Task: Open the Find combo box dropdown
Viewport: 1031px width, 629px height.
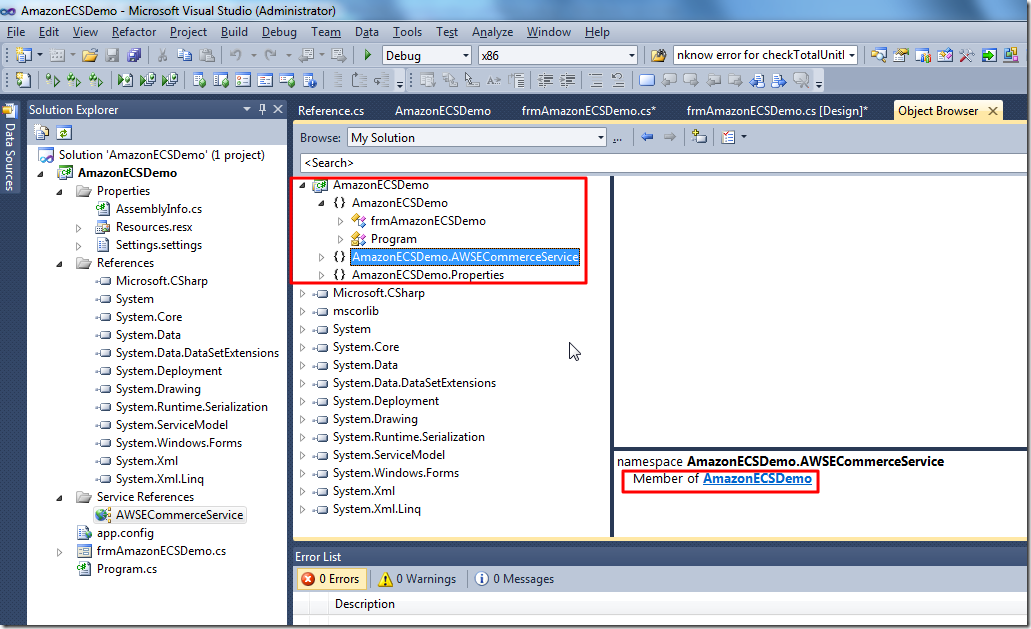Action: pyautogui.click(x=851, y=55)
